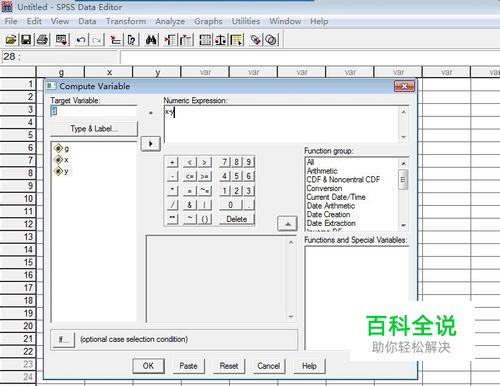This screenshot has width=500, height=386.
Task: Click the y column header in data grid
Action: point(157,72)
